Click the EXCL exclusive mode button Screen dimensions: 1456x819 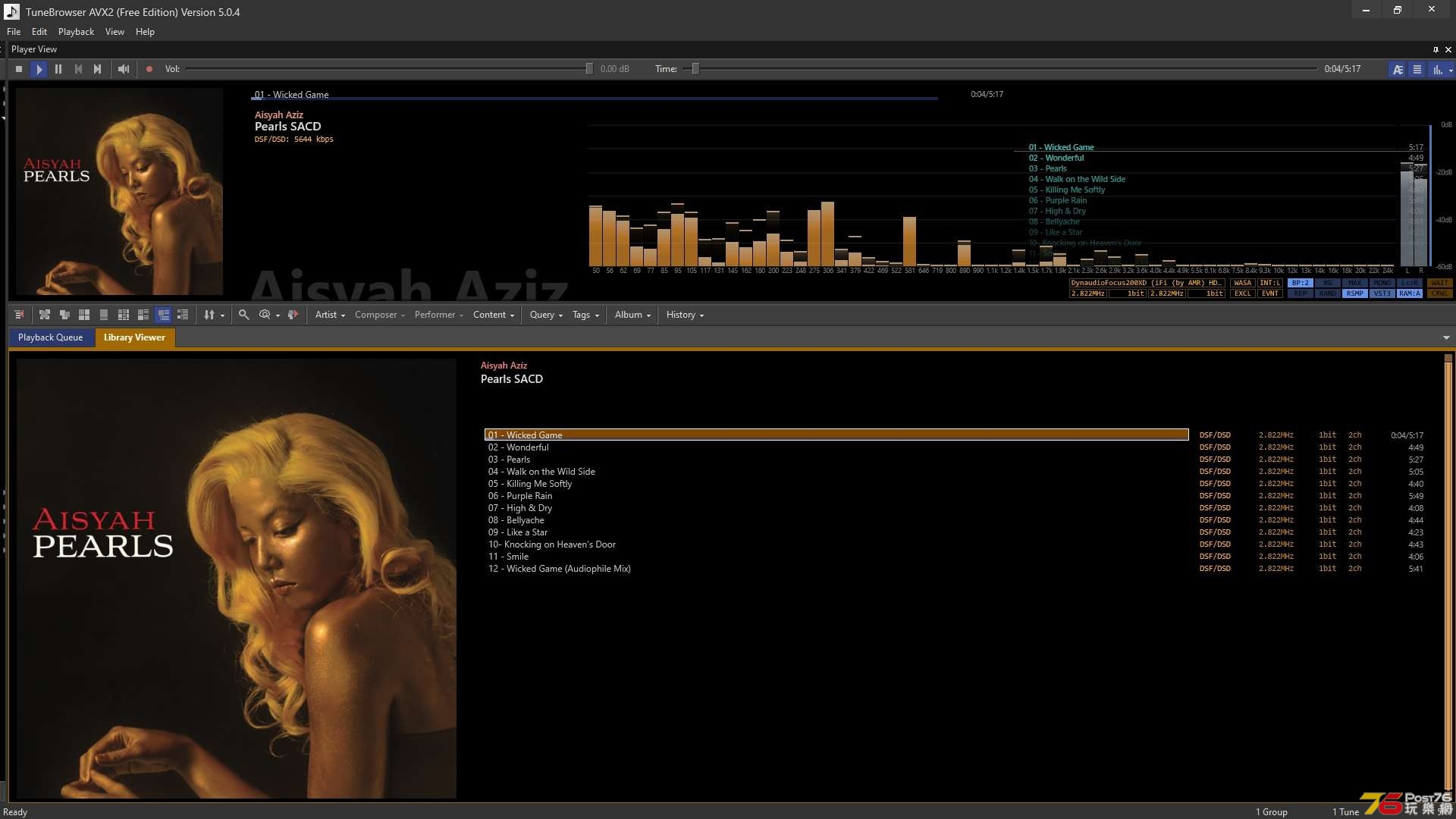1243,293
